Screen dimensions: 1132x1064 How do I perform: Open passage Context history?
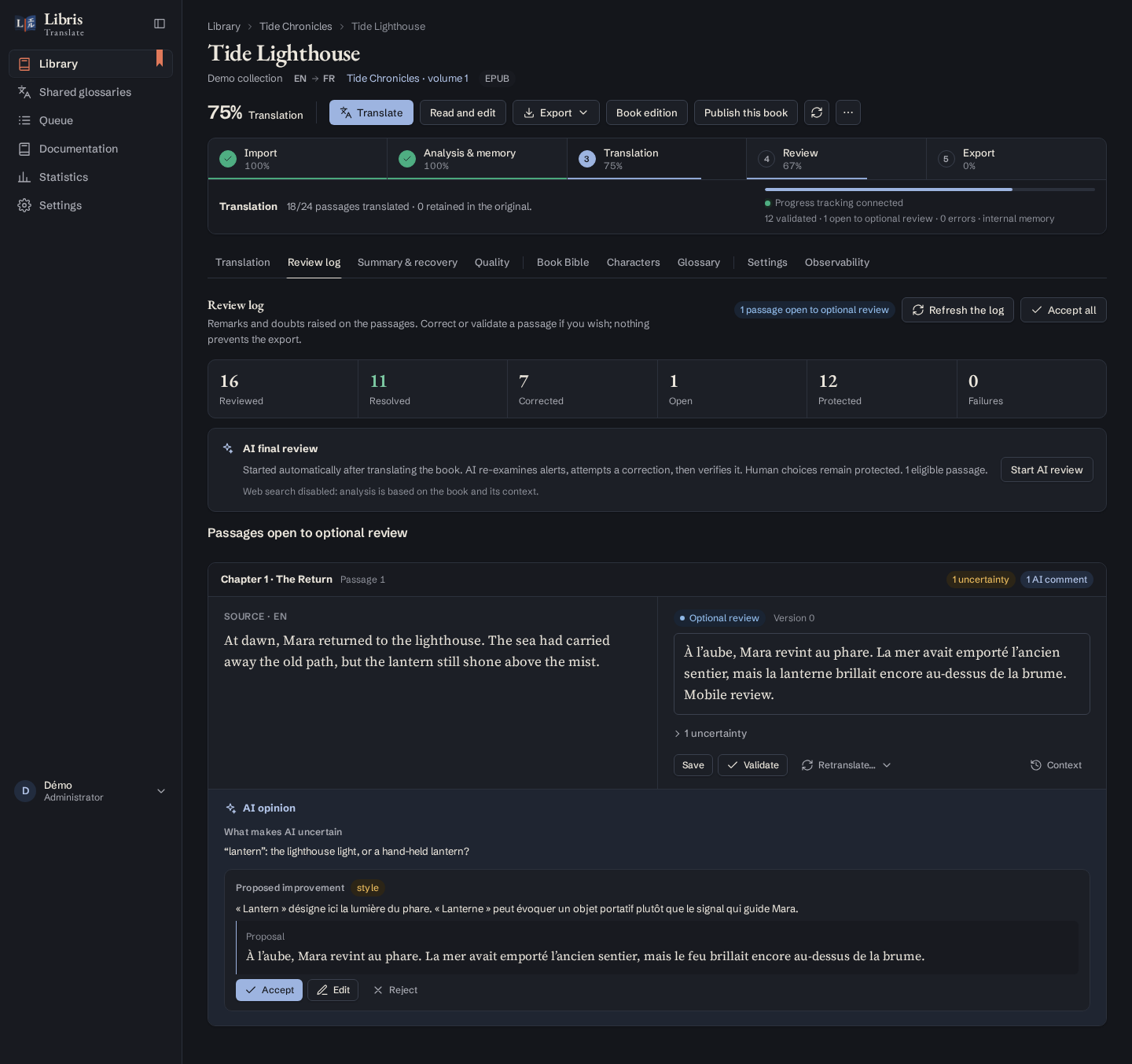tap(1056, 765)
